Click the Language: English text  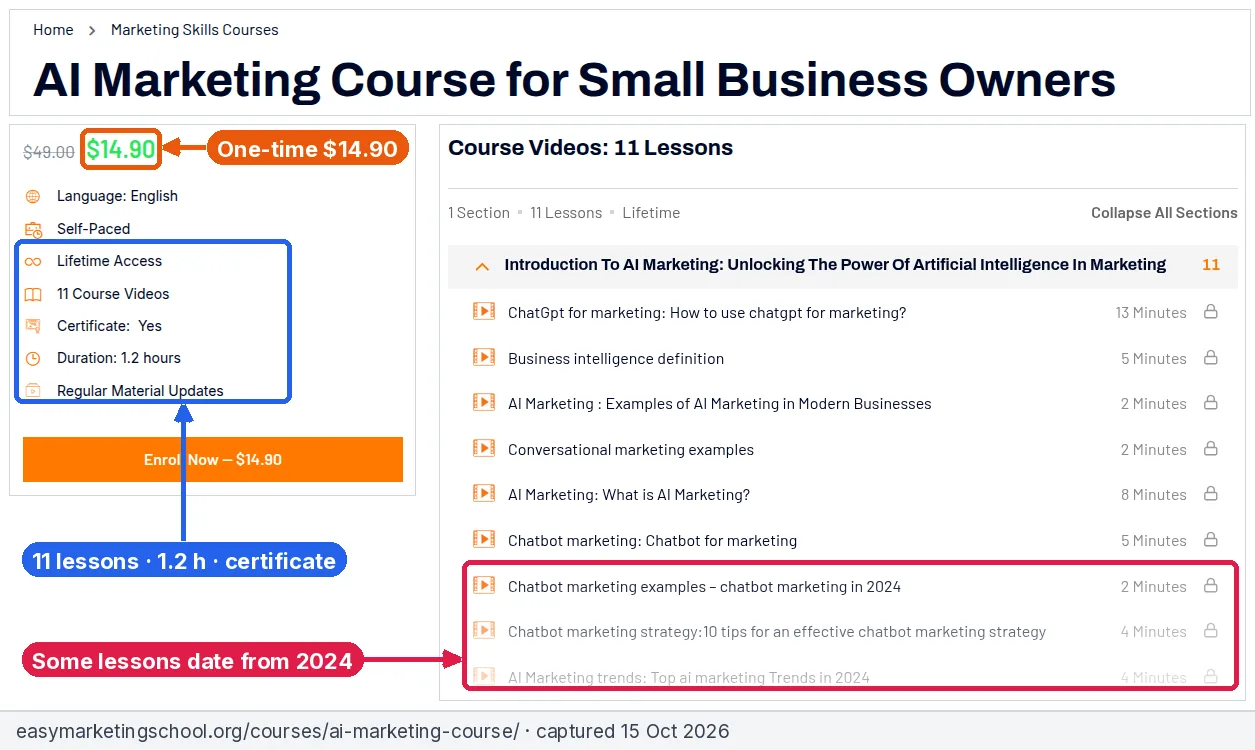click(x=117, y=196)
